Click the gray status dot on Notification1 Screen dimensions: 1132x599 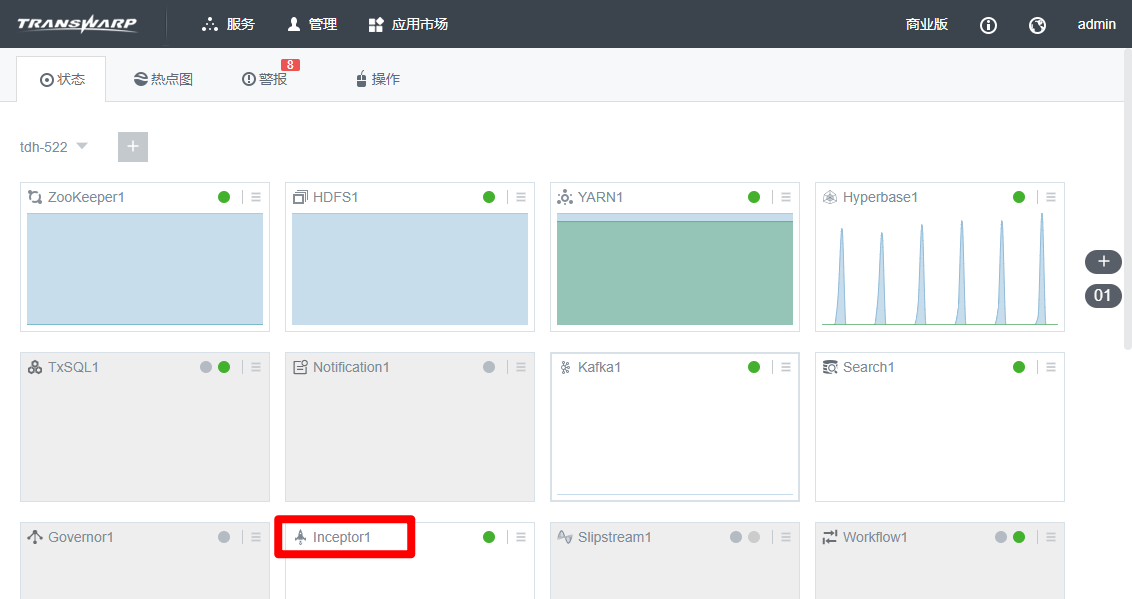click(489, 367)
